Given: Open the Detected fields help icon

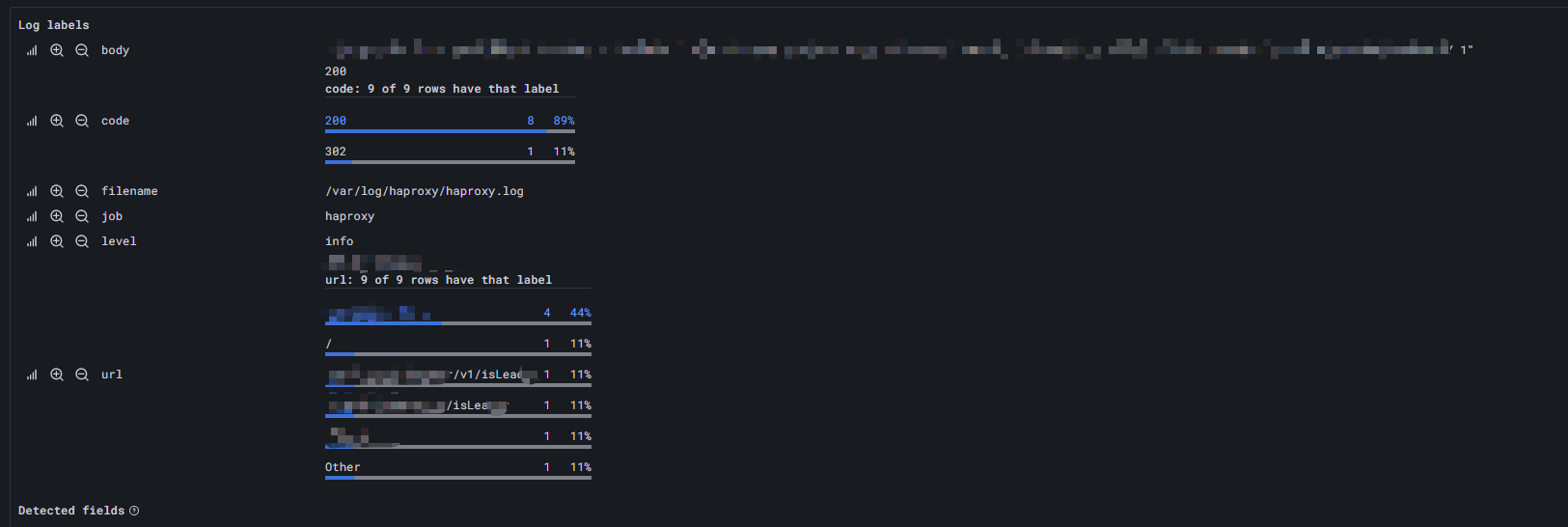Looking at the screenshot, I should pos(134,511).
